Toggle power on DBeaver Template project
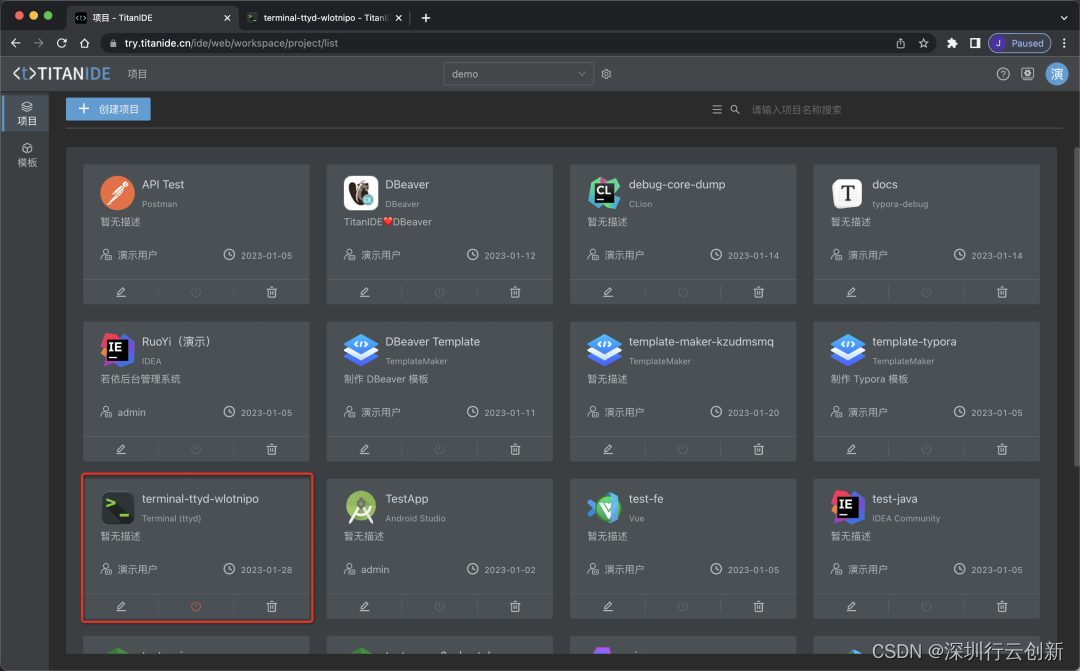The height and width of the screenshot is (671, 1080). [x=439, y=449]
